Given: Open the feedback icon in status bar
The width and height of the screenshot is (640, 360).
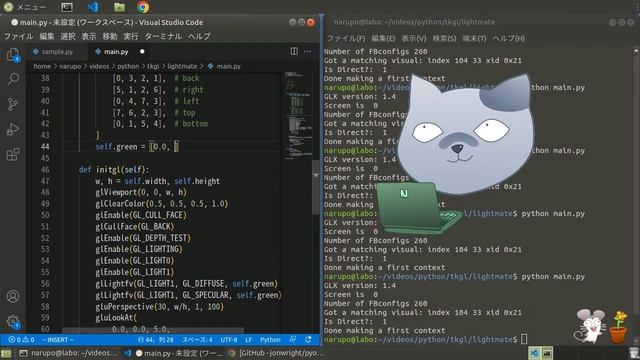Looking at the screenshot, I should point(293,340).
